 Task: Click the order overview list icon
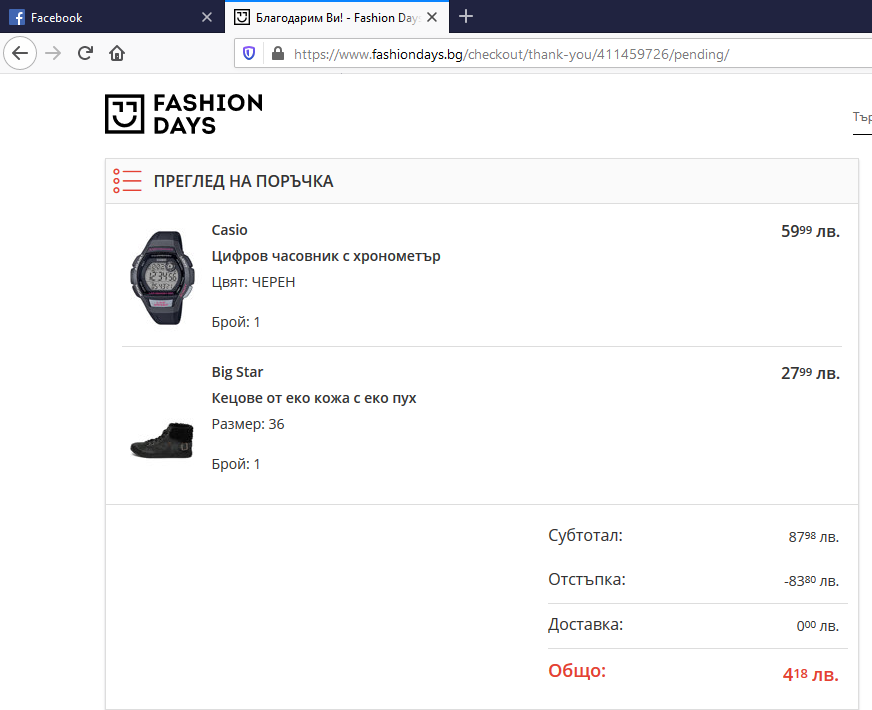pyautogui.click(x=127, y=181)
